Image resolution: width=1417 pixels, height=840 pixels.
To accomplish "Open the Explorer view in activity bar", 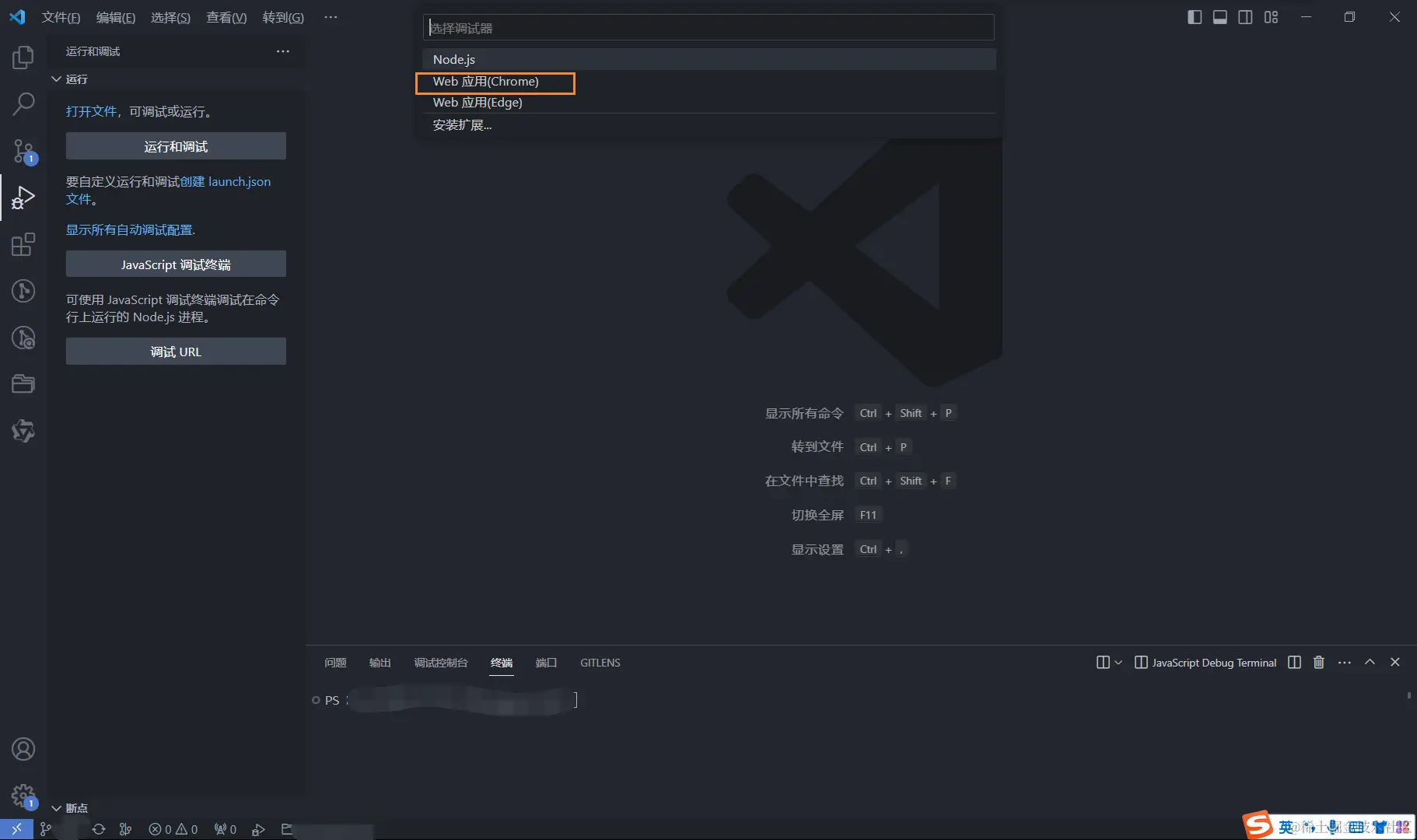I will 23,57.
